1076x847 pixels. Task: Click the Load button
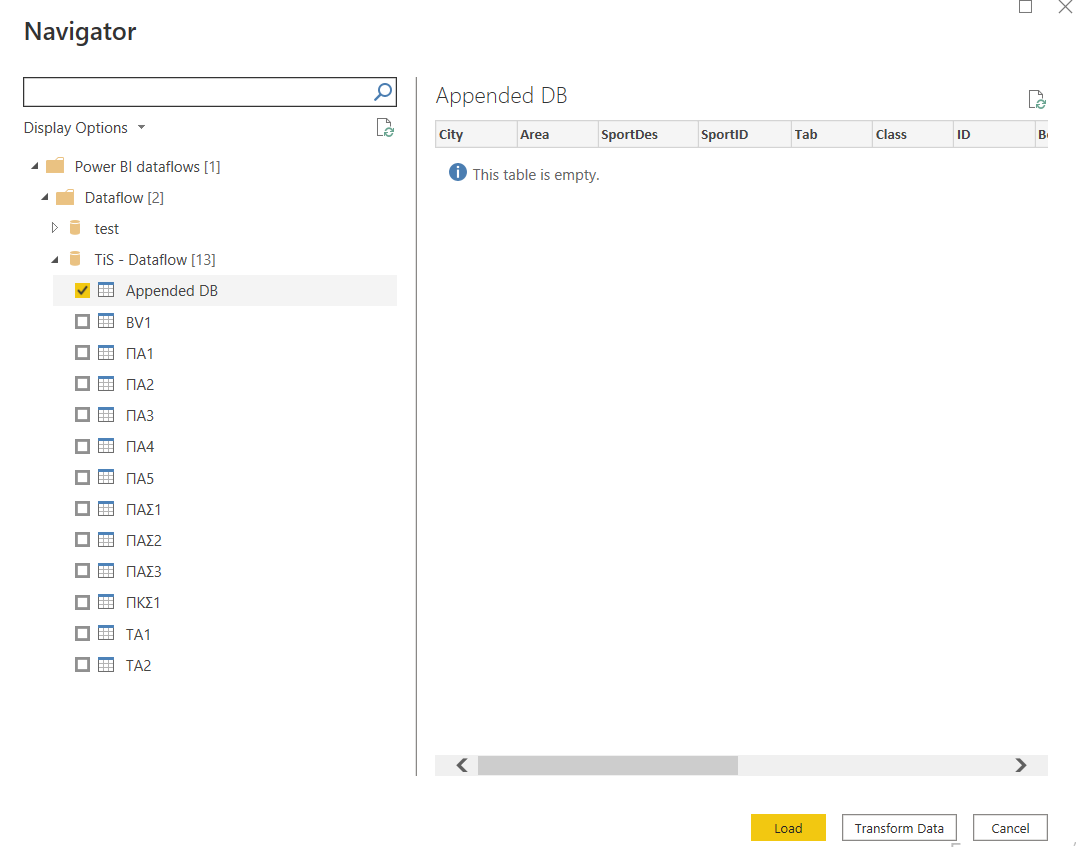click(x=788, y=828)
